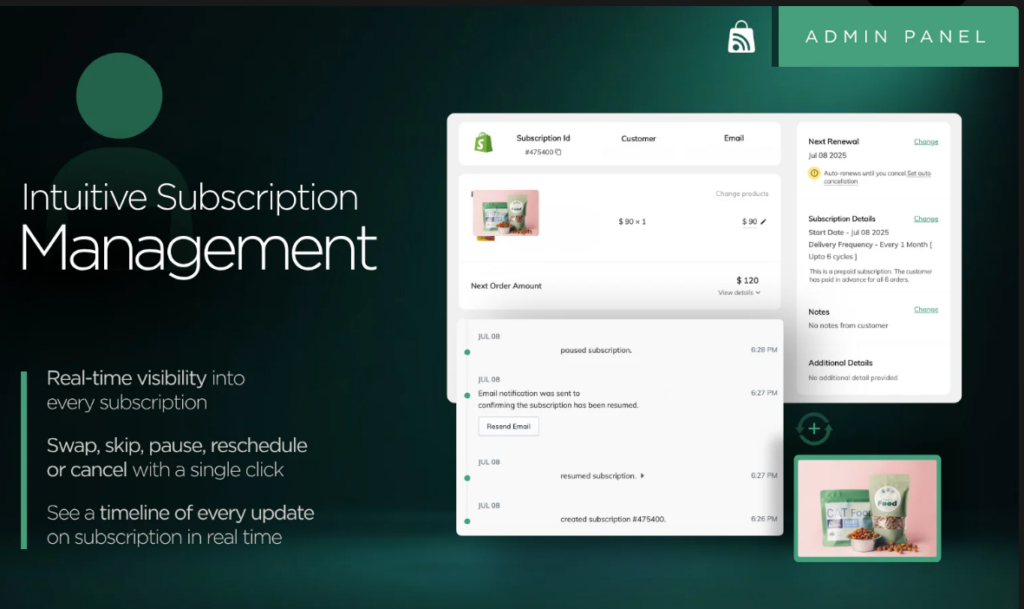Click the Resend Email button

508,426
